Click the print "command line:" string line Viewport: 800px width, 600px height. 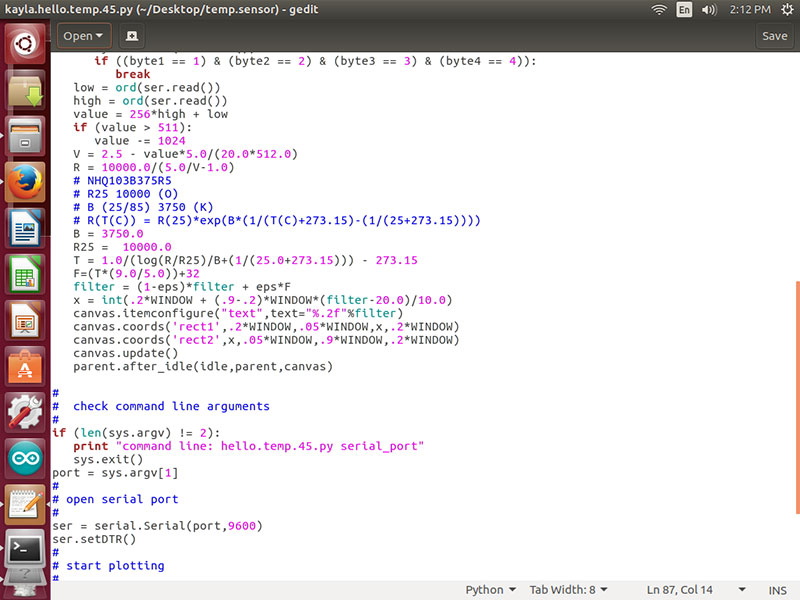coord(248,446)
